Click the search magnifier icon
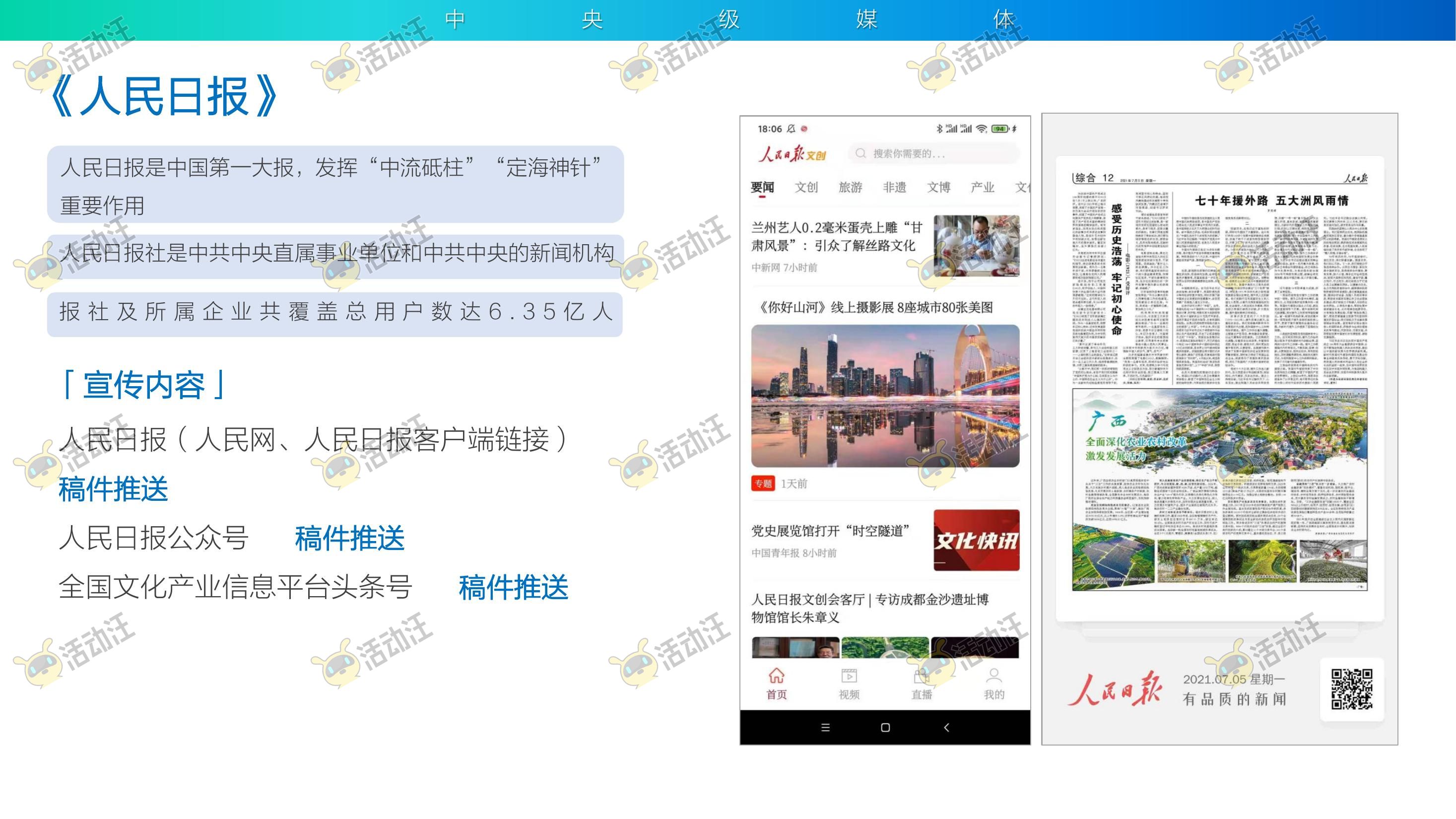Viewport: 1456px width, 819px height. tap(860, 153)
